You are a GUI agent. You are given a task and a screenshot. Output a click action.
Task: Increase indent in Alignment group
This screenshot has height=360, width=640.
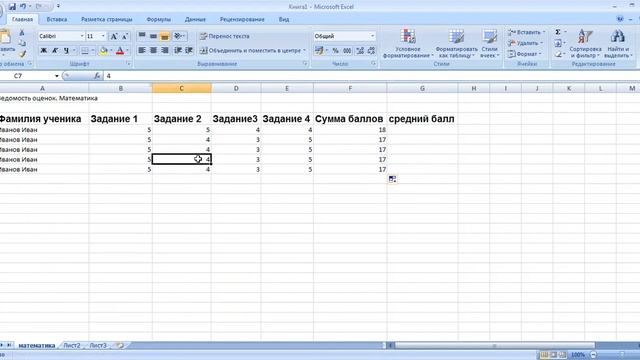[x=189, y=50]
